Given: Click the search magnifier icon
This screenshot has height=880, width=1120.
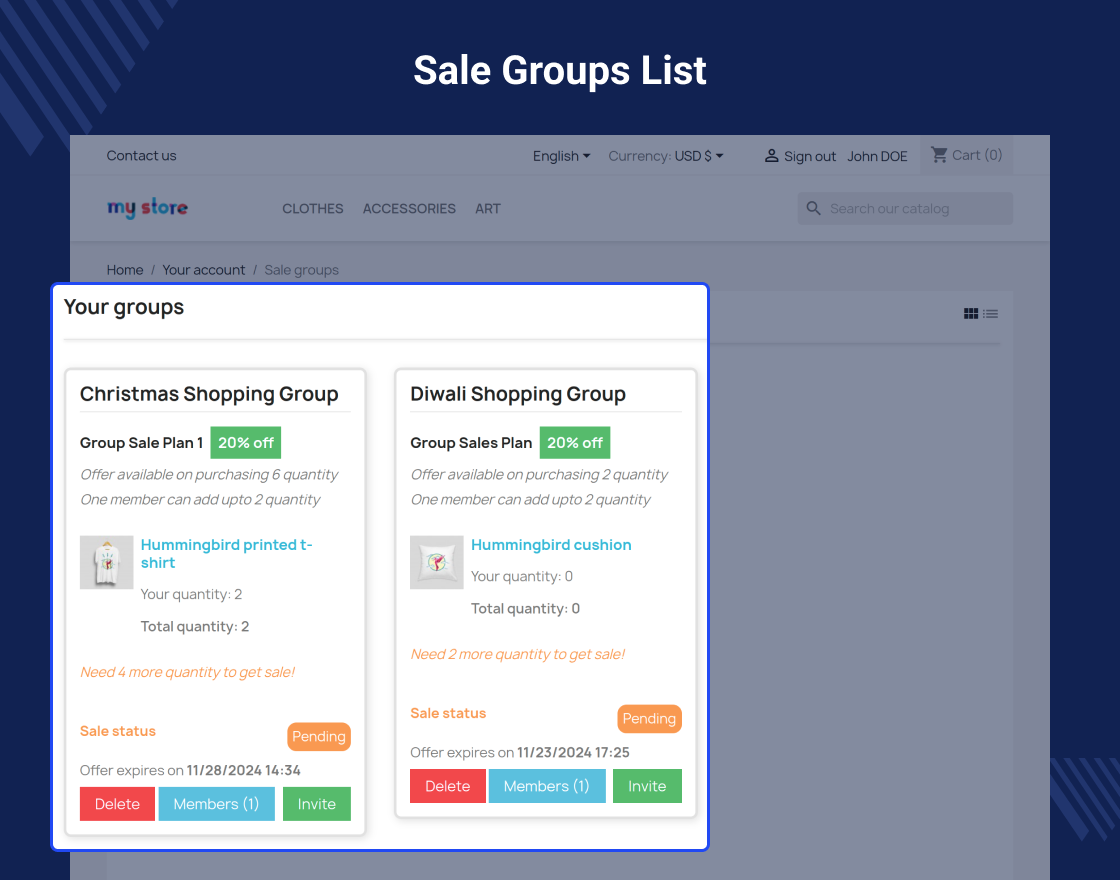Looking at the screenshot, I should pyautogui.click(x=814, y=209).
